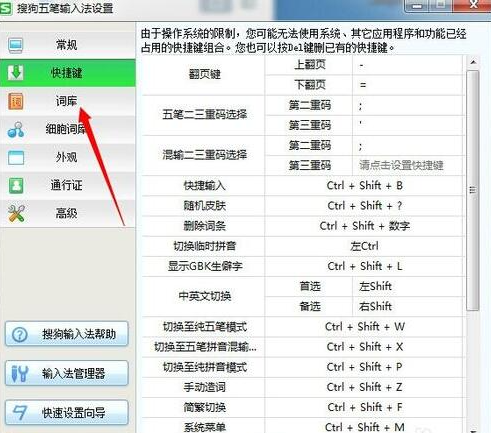The height and width of the screenshot is (433, 491).
Task: Click the 下翻页 sub-label
Action: click(x=310, y=85)
